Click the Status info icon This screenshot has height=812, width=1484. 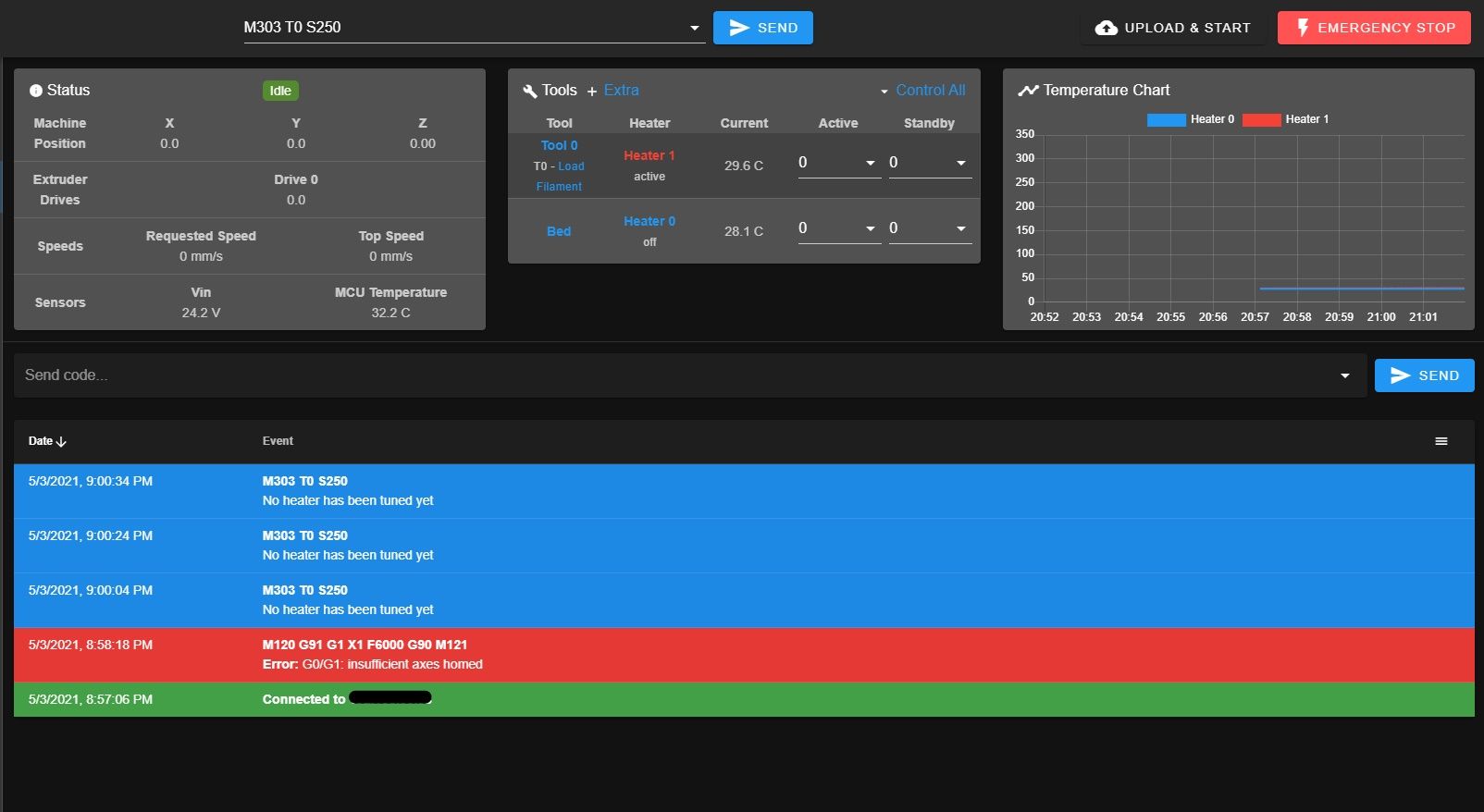click(36, 91)
